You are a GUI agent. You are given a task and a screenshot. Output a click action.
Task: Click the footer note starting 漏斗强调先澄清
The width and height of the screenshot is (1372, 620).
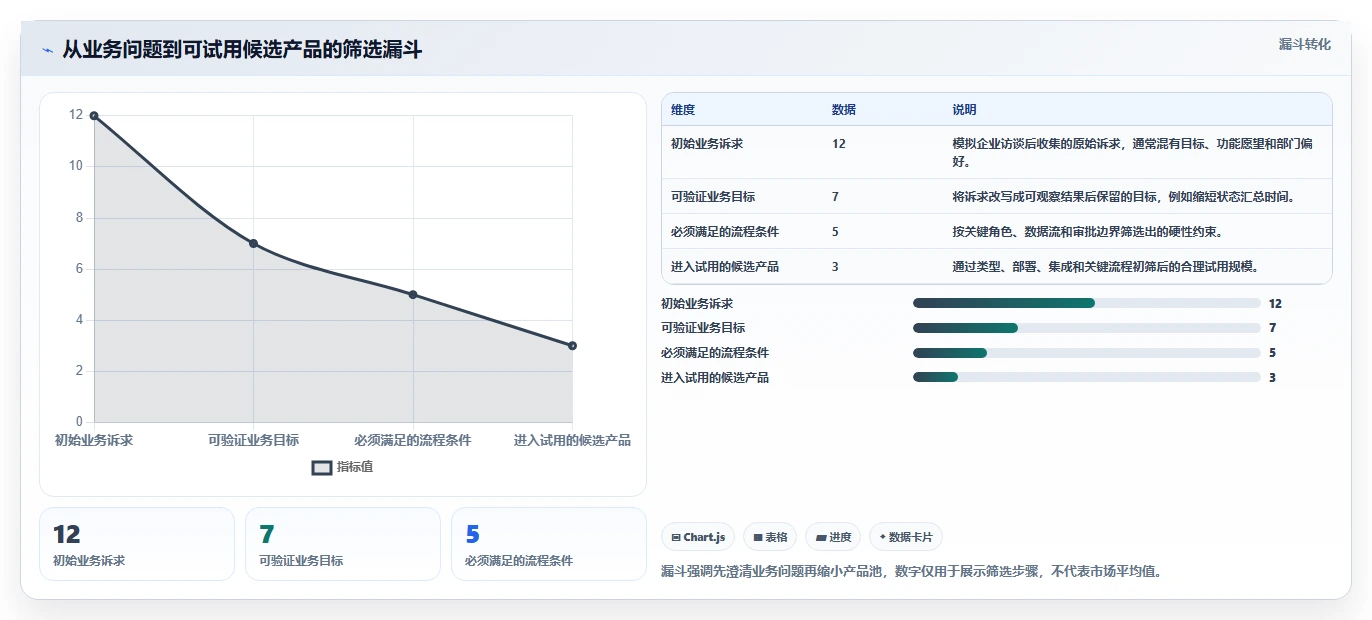point(911,572)
